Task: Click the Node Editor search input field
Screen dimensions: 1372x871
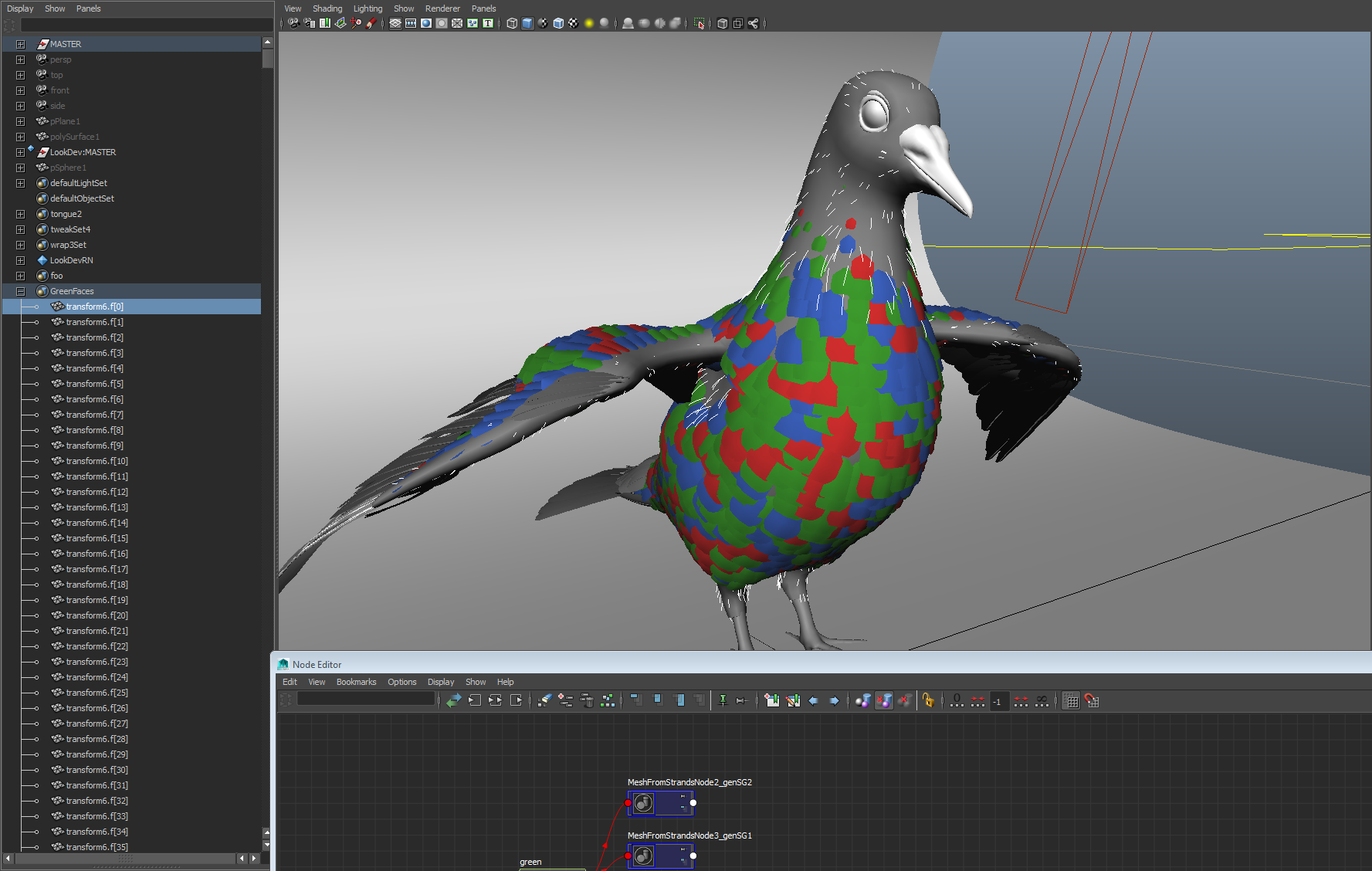Action: [366, 699]
